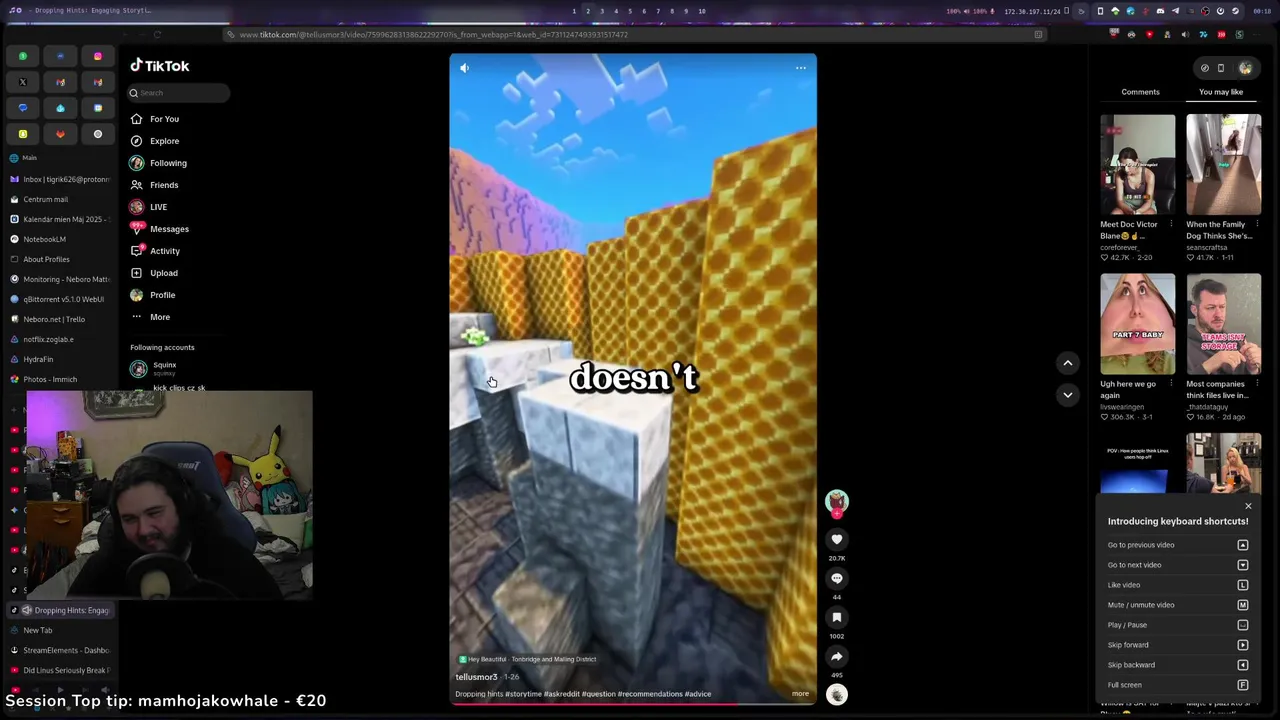Like the video with the heart icon

(x=837, y=540)
